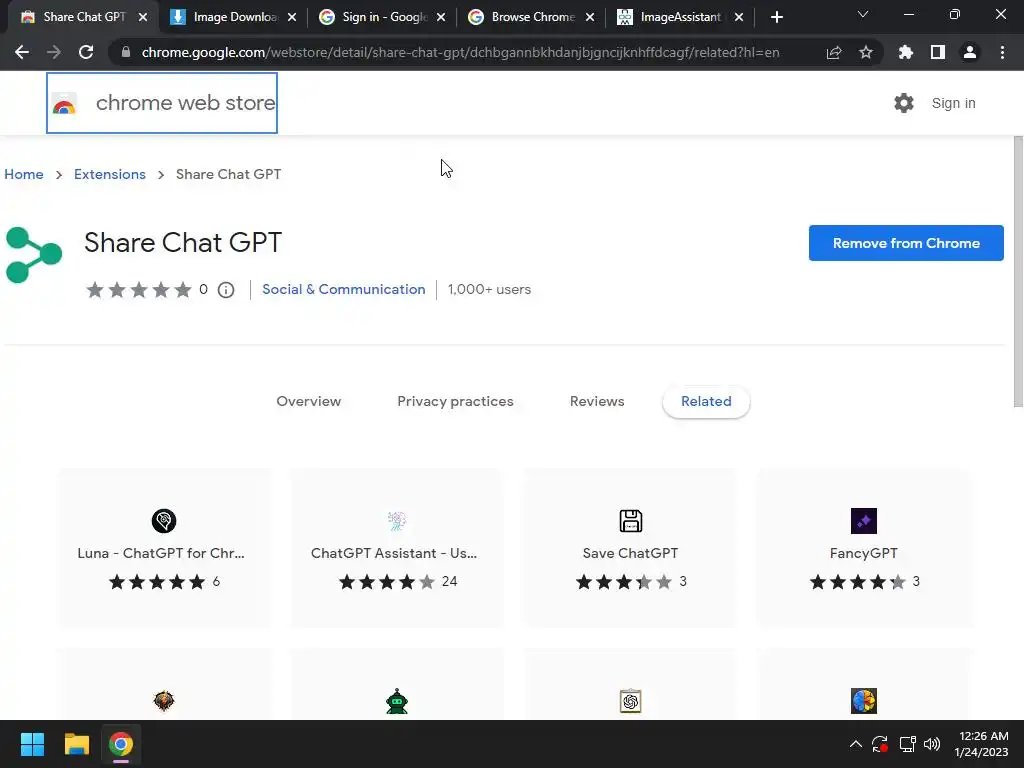Open the Luna - ChatGPT for Chrome card icon

coord(164,520)
